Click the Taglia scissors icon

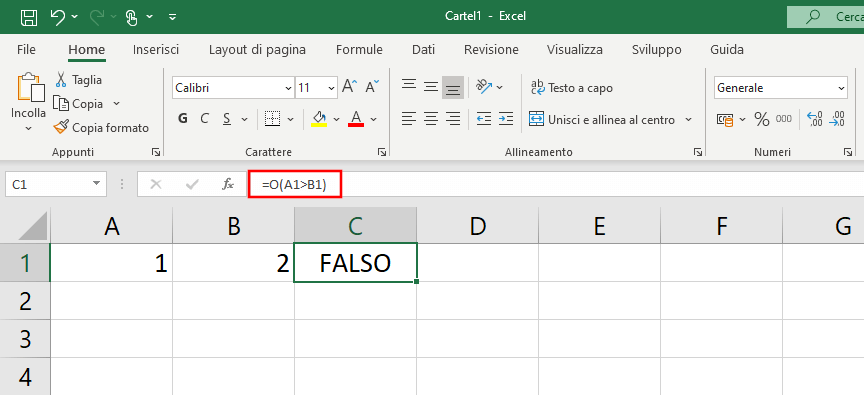(x=61, y=79)
